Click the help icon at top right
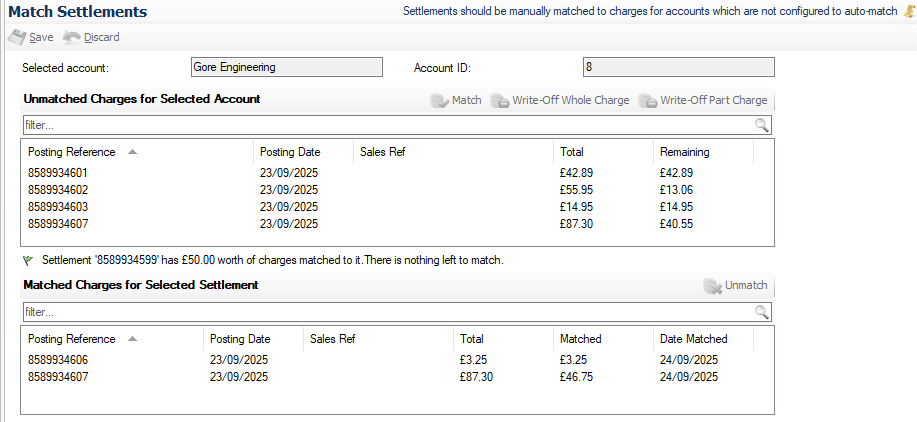This screenshot has height=422, width=917. point(908,12)
